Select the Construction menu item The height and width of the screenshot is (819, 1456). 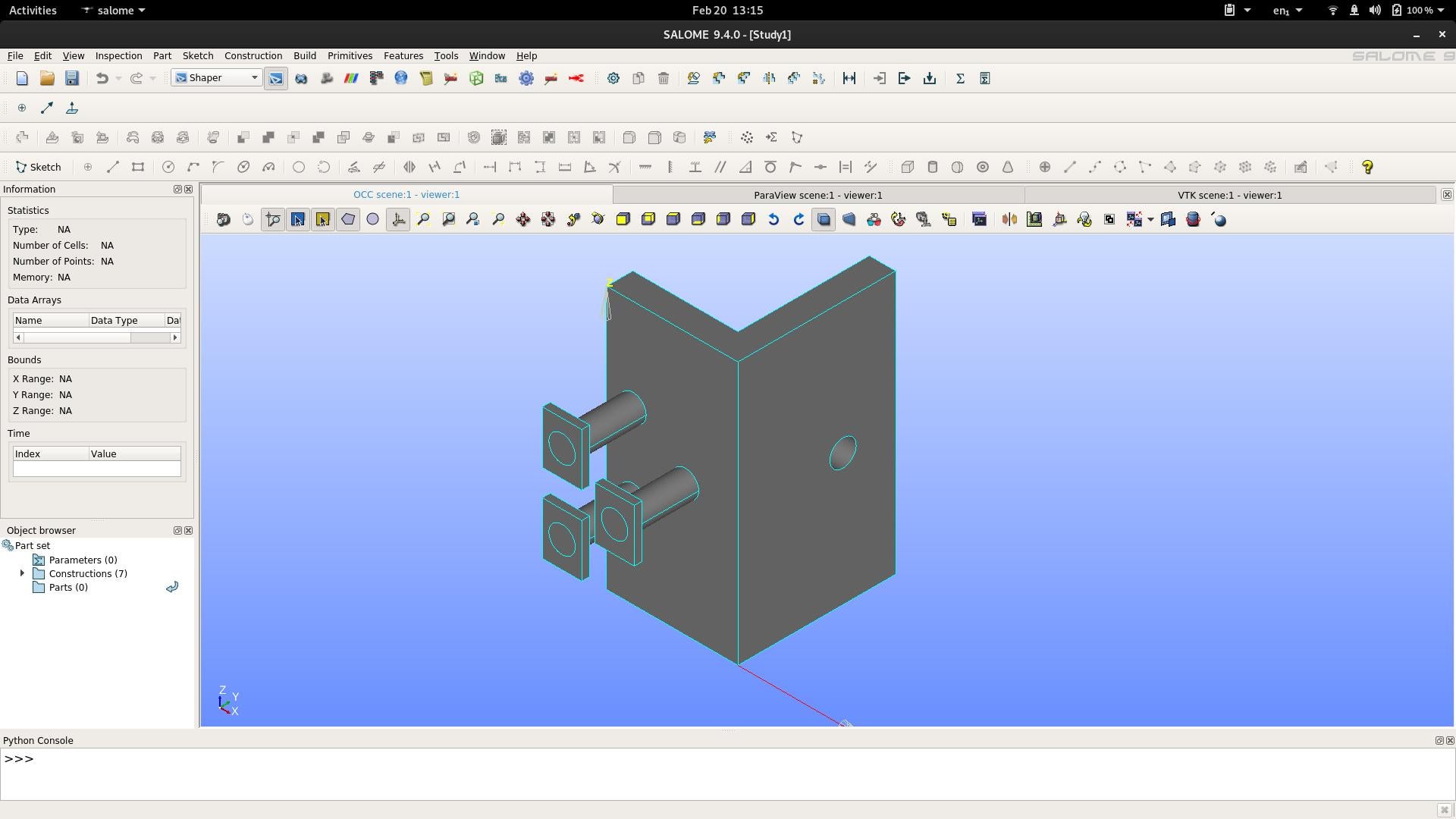[253, 55]
